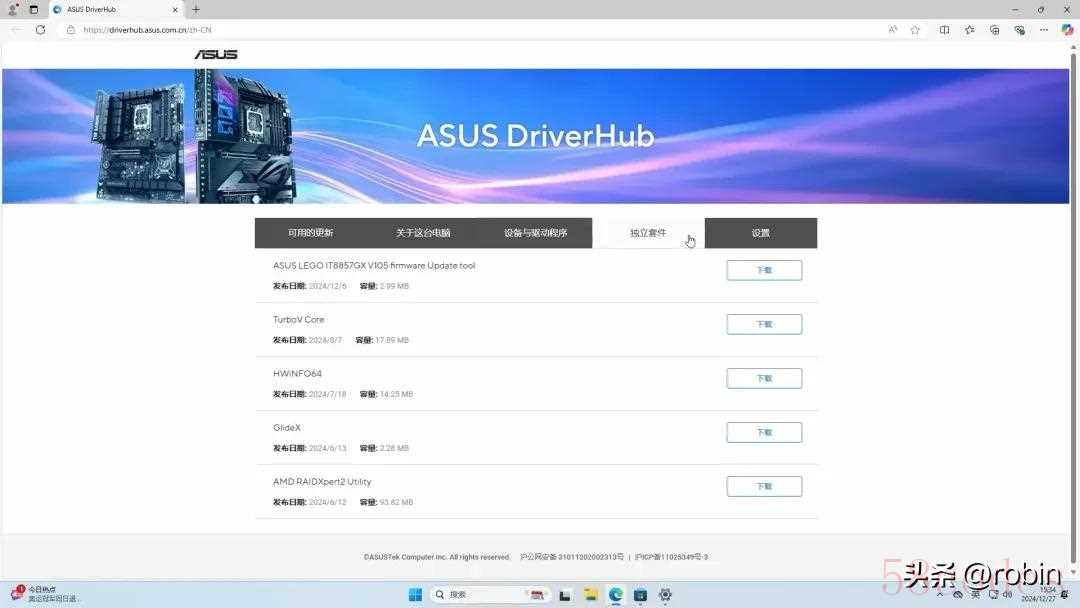Image resolution: width=1080 pixels, height=608 pixels.
Task: Click the HWiNFO64 title text
Action: click(x=297, y=373)
